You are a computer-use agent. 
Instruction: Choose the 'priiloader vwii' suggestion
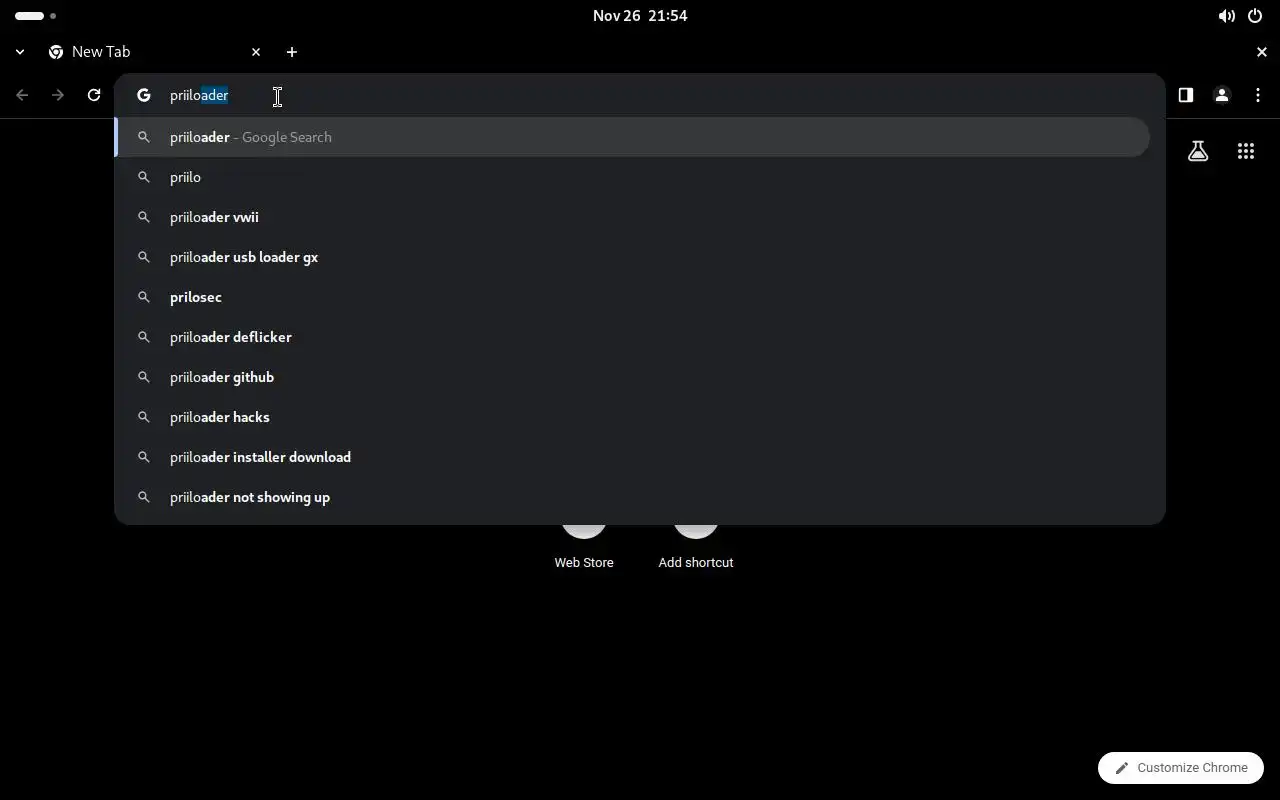(x=632, y=217)
